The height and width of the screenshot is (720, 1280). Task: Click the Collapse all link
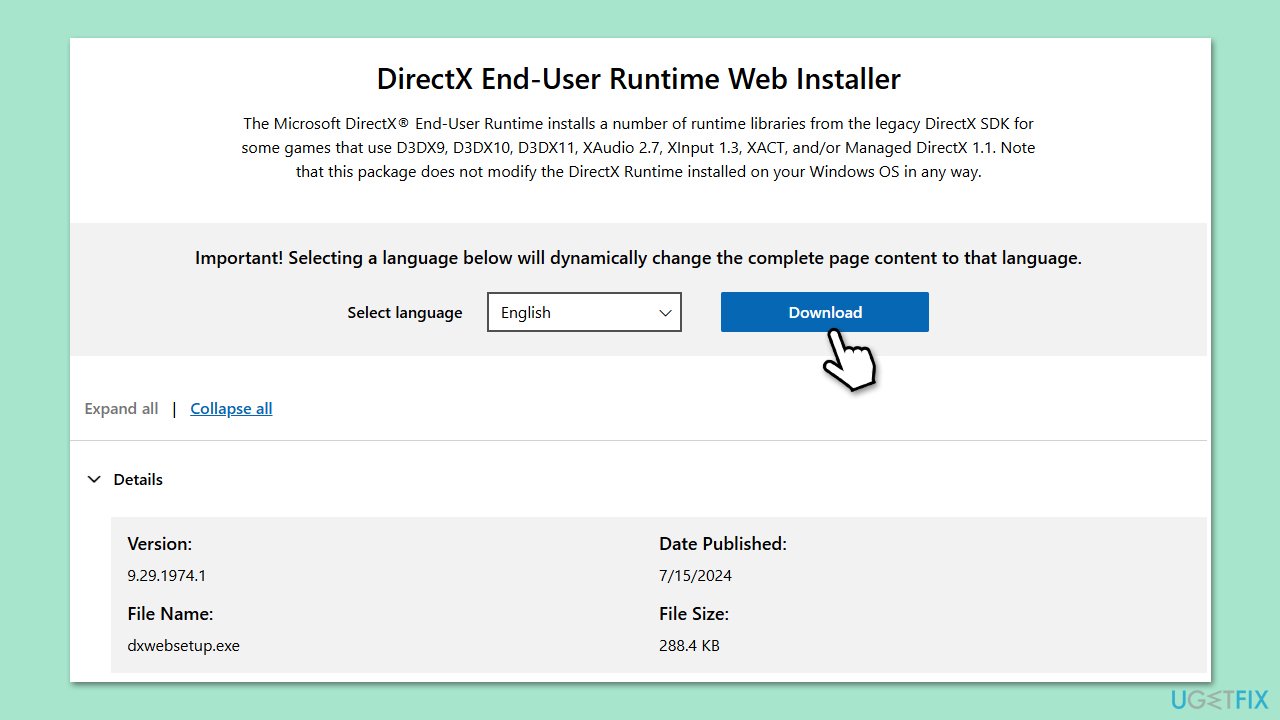231,408
